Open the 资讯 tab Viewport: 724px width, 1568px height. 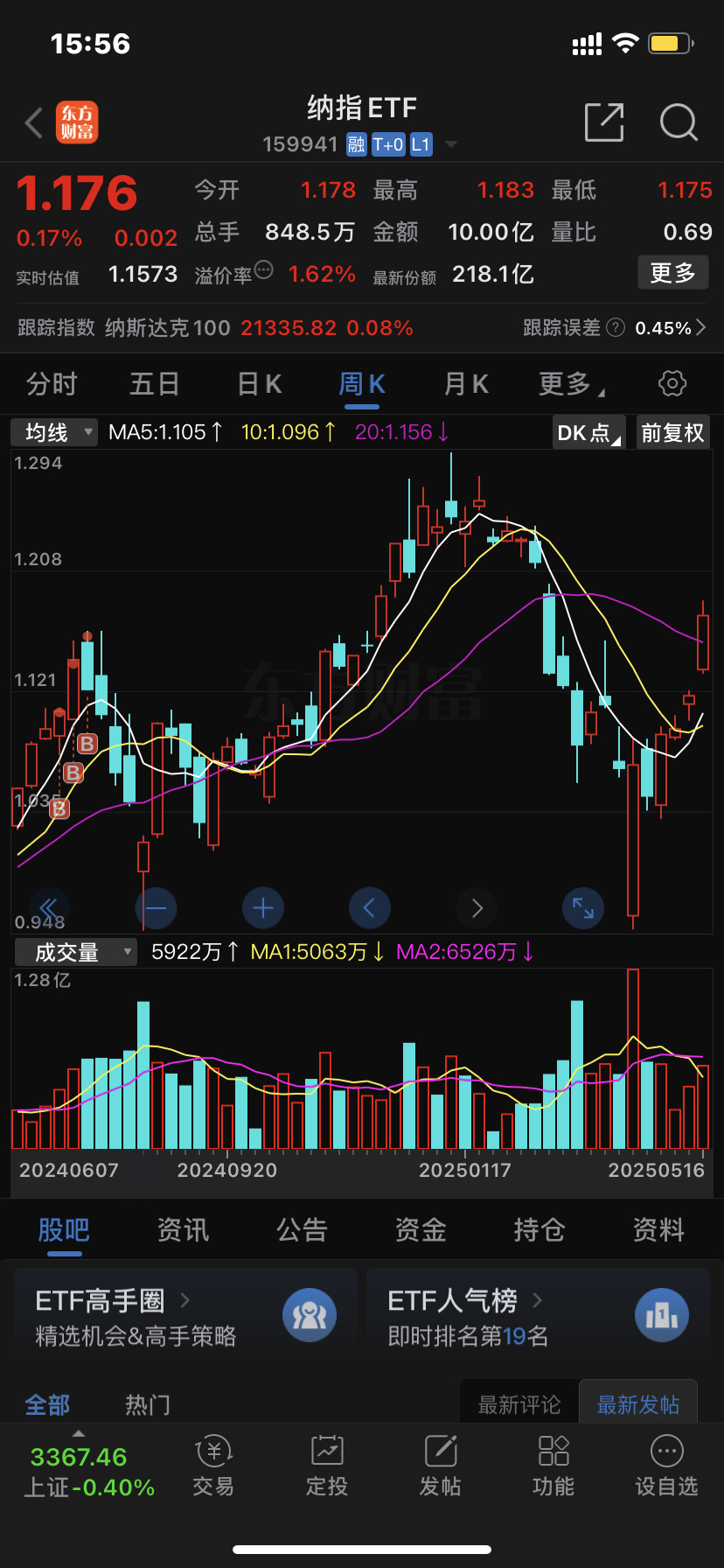coord(183,1230)
